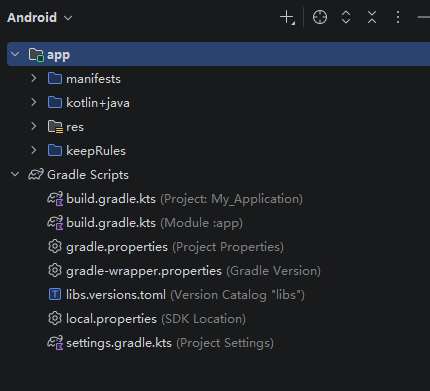This screenshot has height=391, width=430.
Task: Expand the keepRules folder
Action: coord(34,150)
